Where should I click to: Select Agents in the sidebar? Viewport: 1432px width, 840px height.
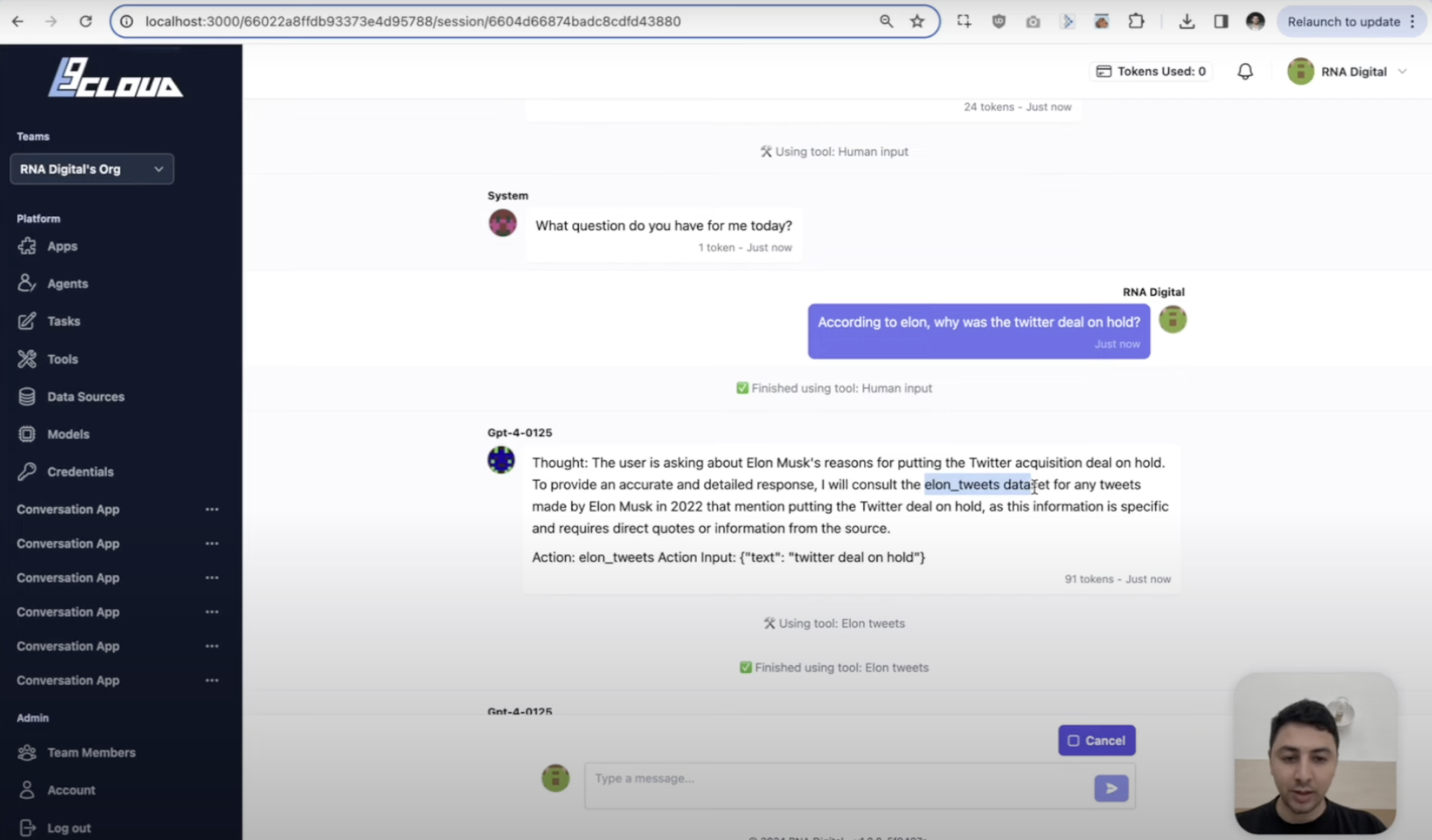pos(68,283)
